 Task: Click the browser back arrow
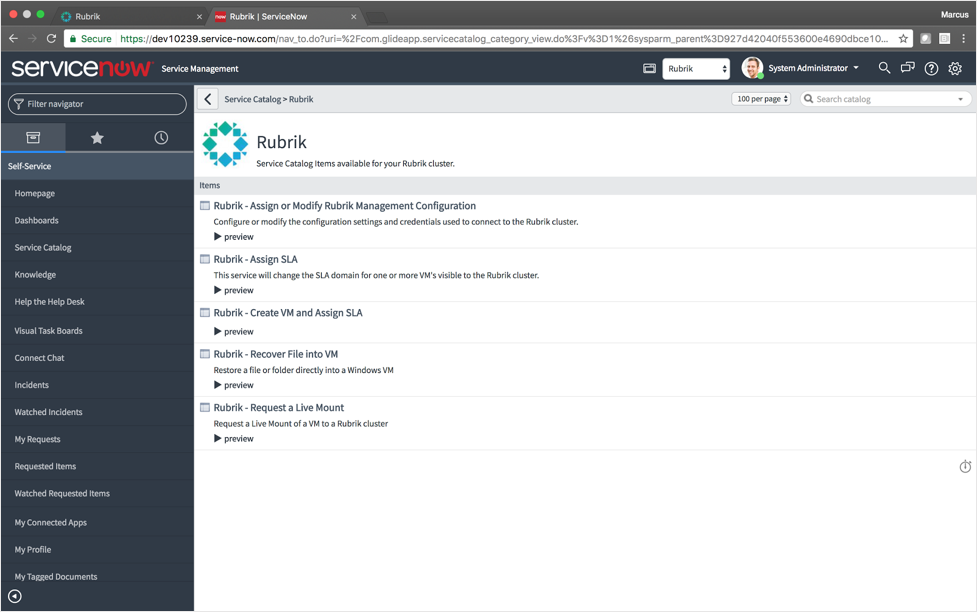[x=14, y=39]
